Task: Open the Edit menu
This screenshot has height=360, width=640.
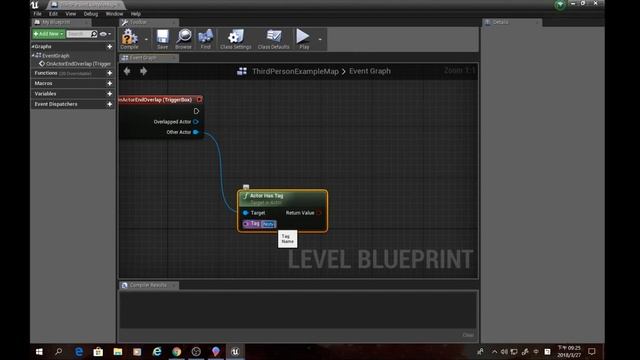Action: point(53,14)
